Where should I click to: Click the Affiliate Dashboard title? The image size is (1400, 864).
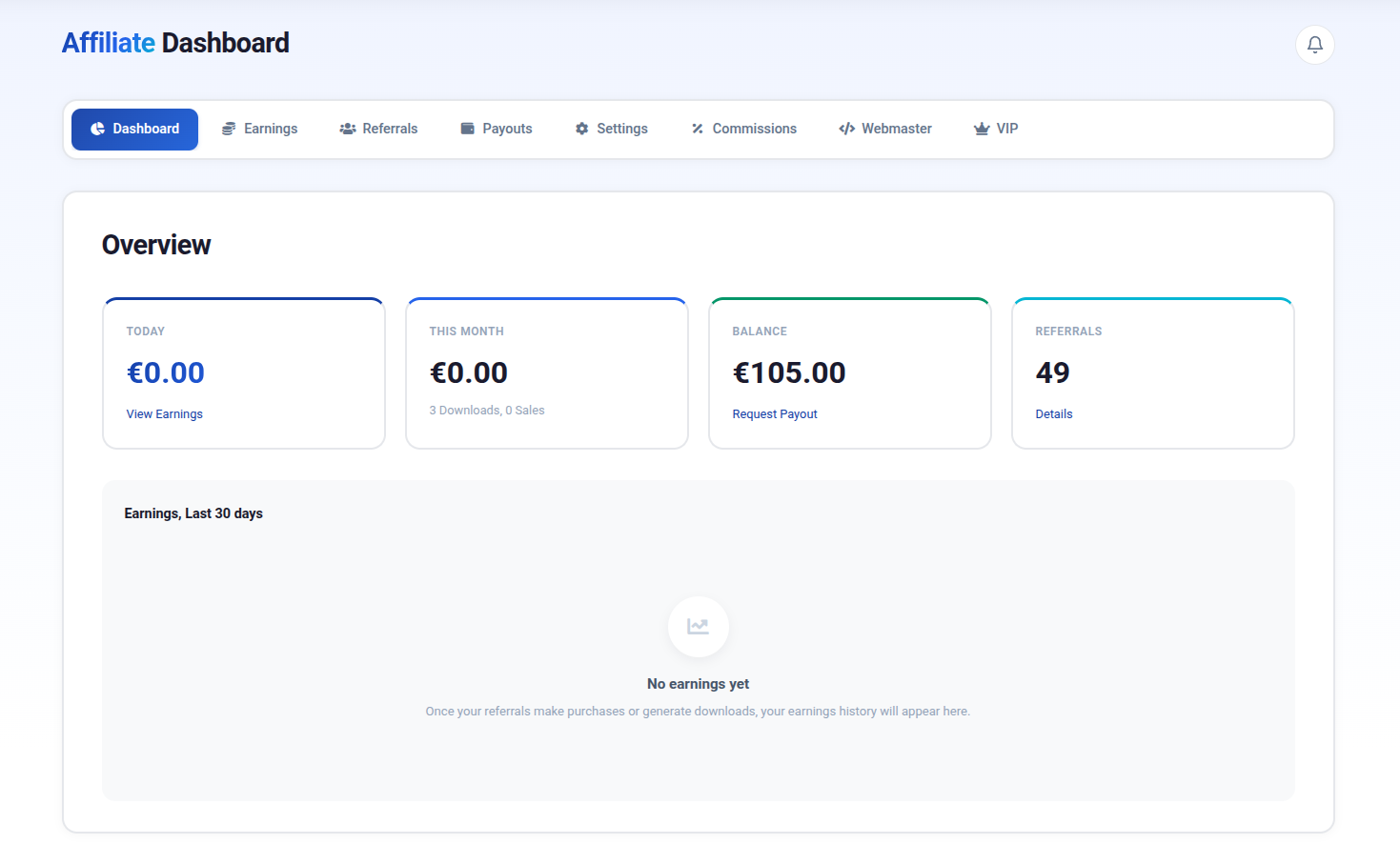(175, 43)
